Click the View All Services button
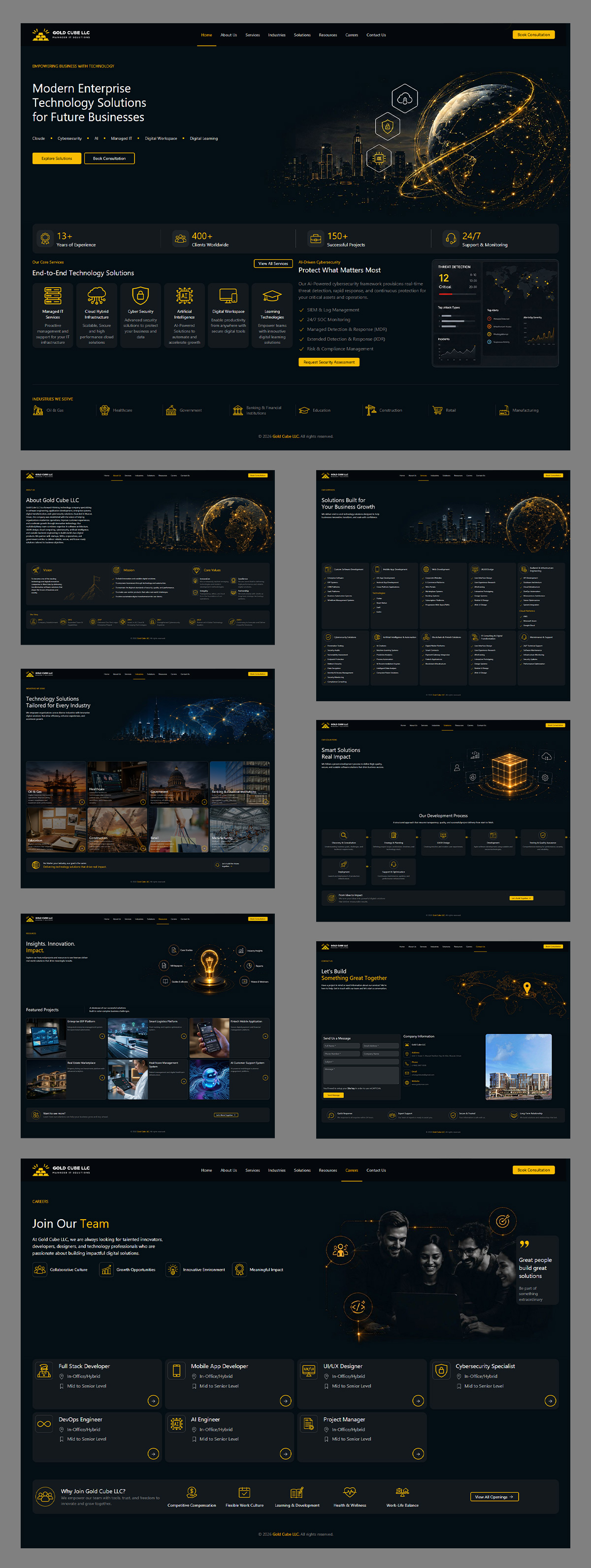 click(x=273, y=264)
